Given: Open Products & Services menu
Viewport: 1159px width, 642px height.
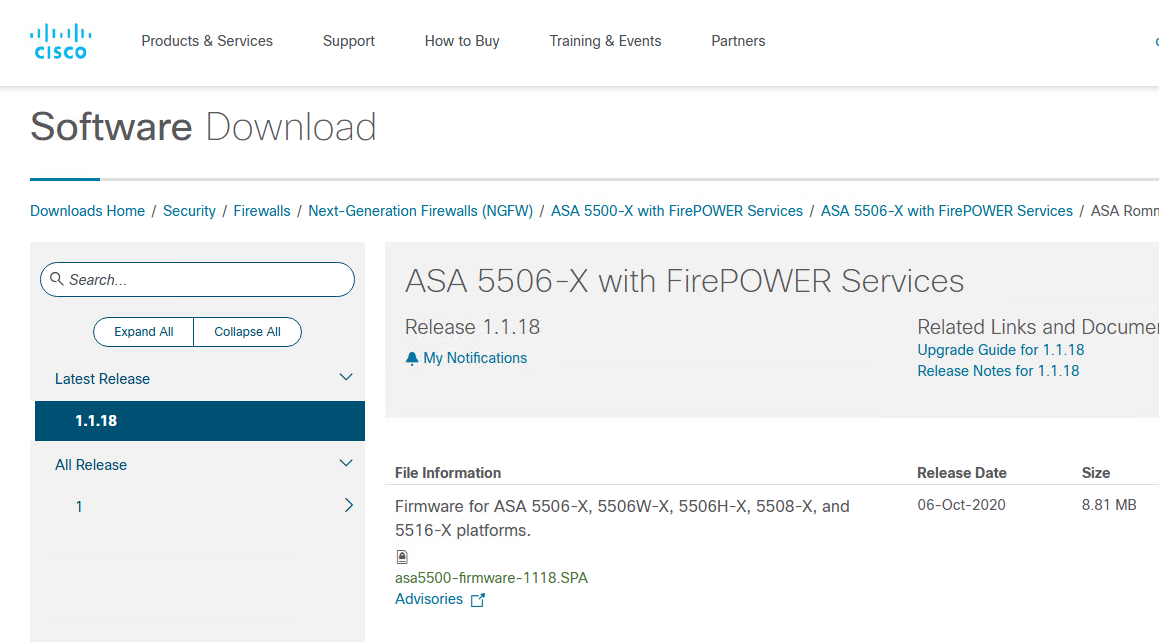Looking at the screenshot, I should [207, 41].
